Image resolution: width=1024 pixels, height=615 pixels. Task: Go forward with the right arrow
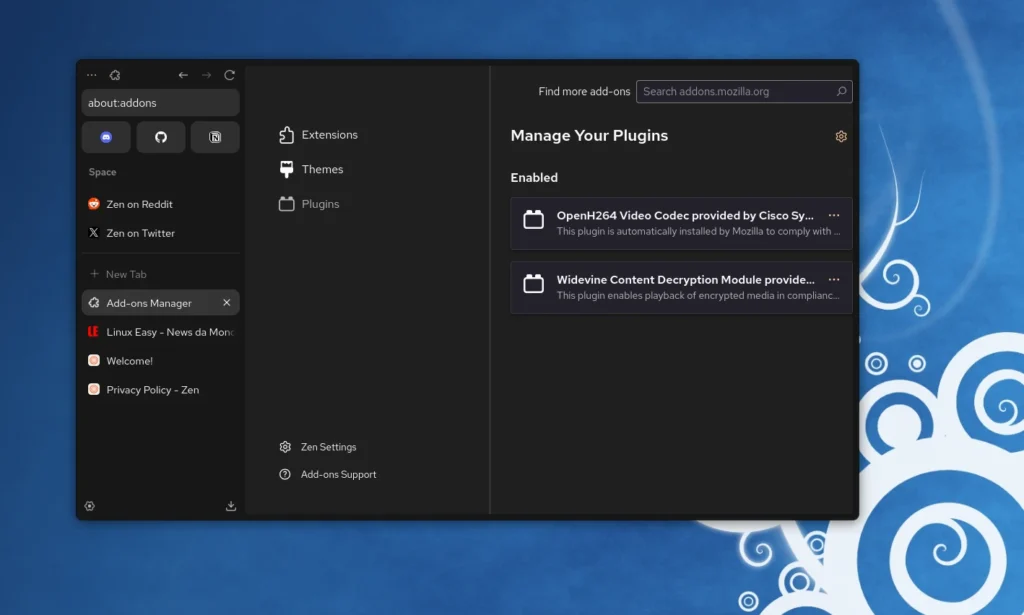click(x=206, y=75)
